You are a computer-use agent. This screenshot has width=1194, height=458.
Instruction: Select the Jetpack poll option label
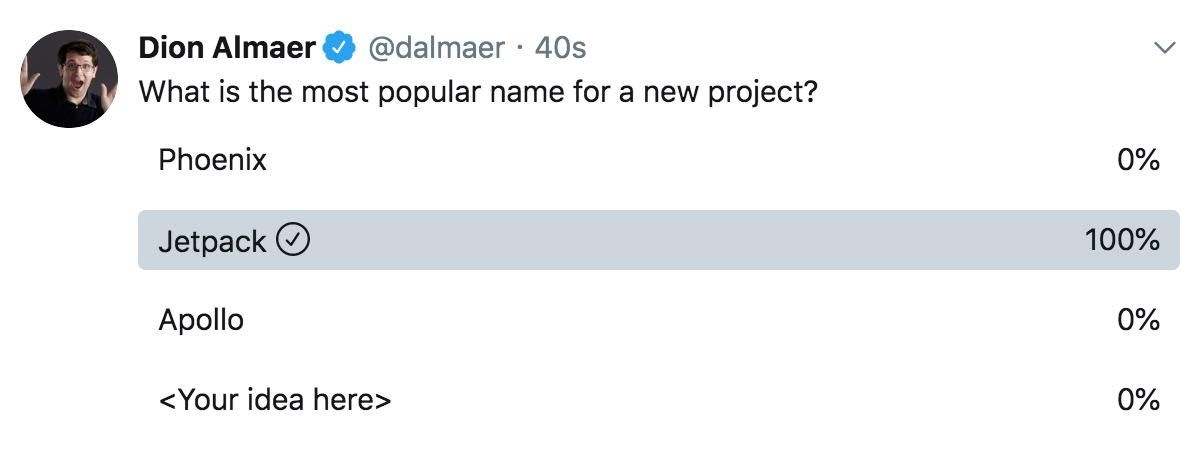212,241
